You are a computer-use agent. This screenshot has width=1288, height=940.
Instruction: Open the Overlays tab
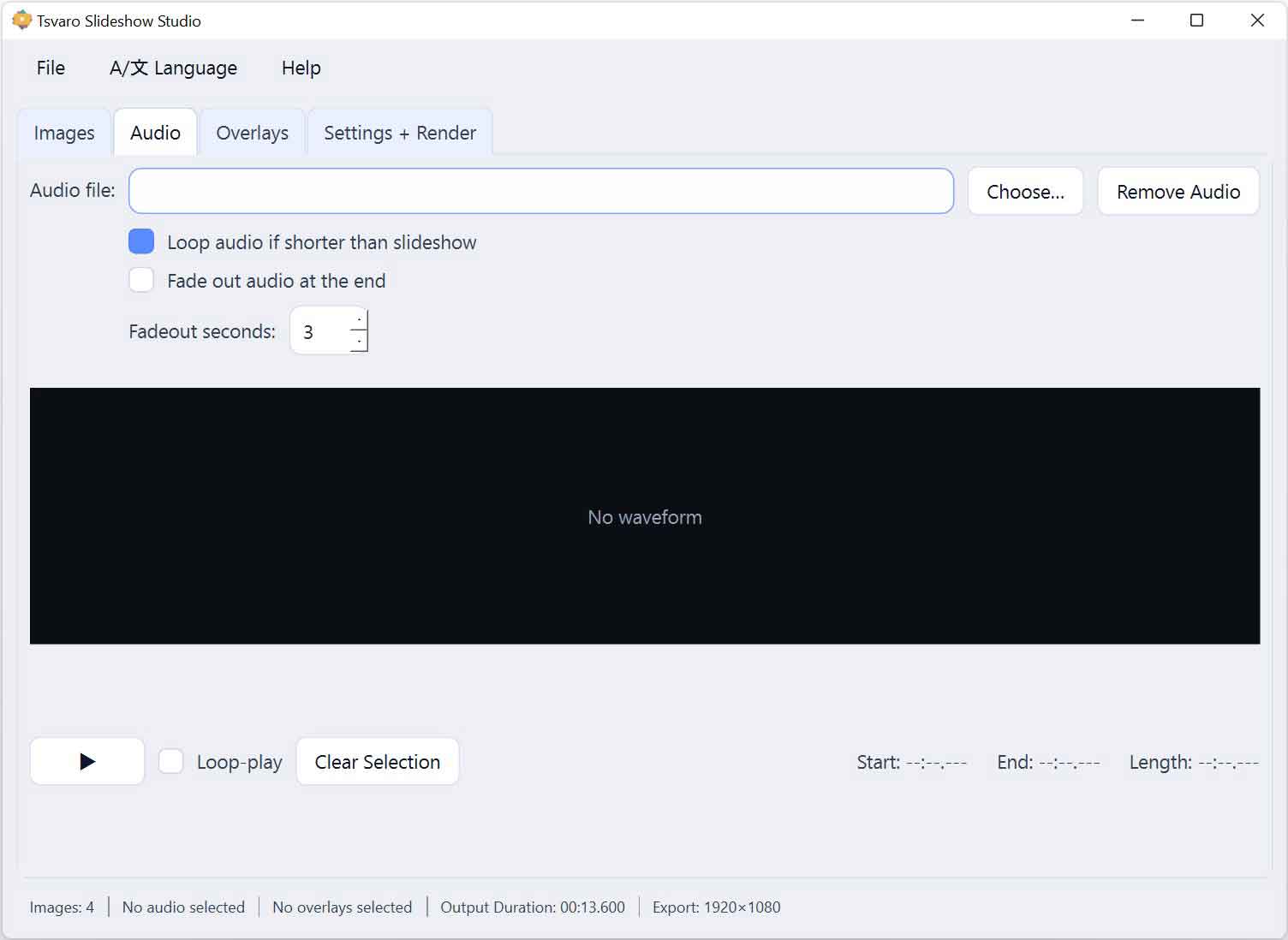click(x=252, y=133)
